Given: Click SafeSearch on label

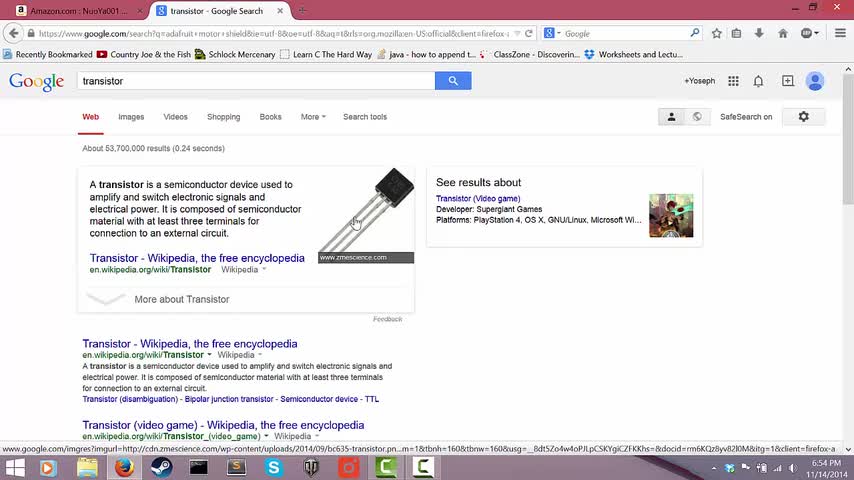Looking at the screenshot, I should 746,117.
